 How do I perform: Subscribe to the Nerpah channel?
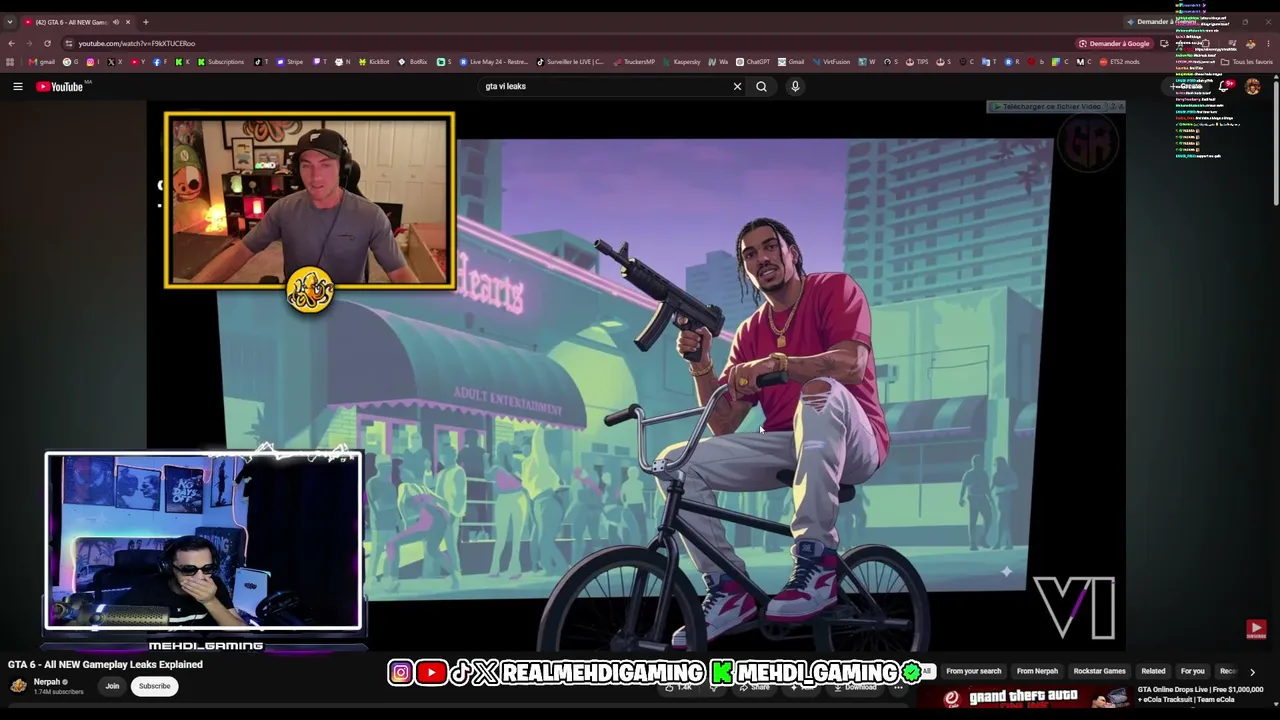click(154, 686)
